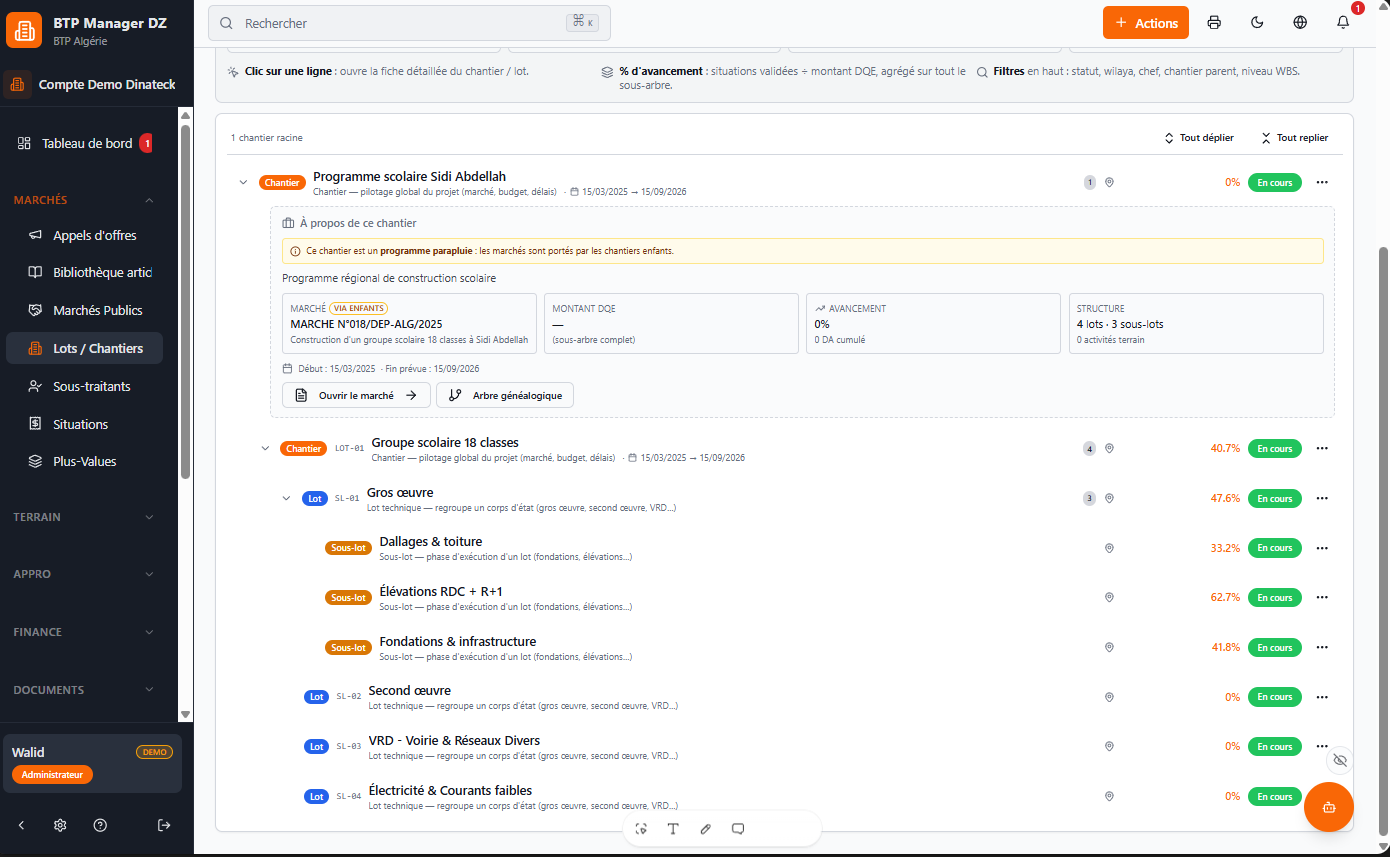The image size is (1390, 857).
Task: Open the notifications bell icon
Action: click(x=1343, y=23)
